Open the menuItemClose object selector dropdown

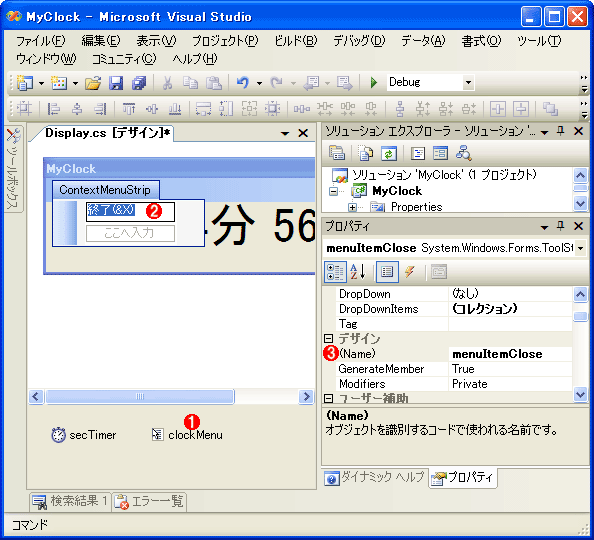tap(580, 248)
